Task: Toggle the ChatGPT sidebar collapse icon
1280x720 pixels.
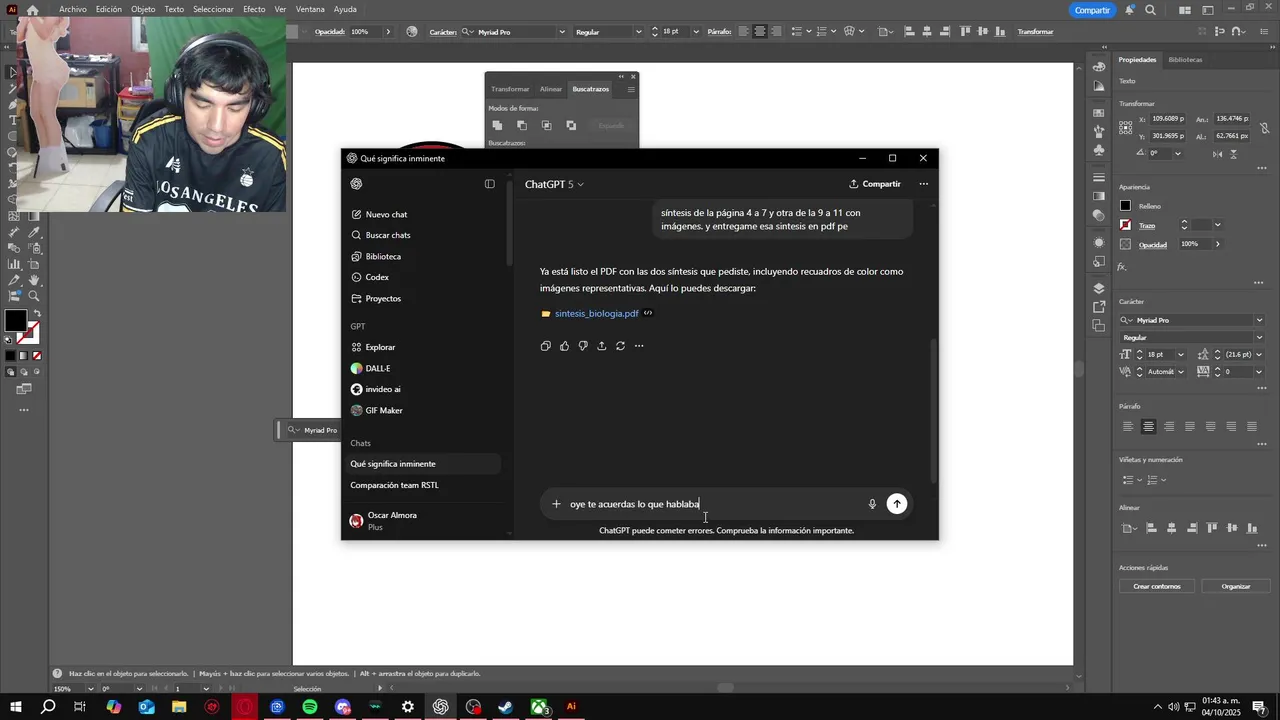Action: pyautogui.click(x=490, y=184)
